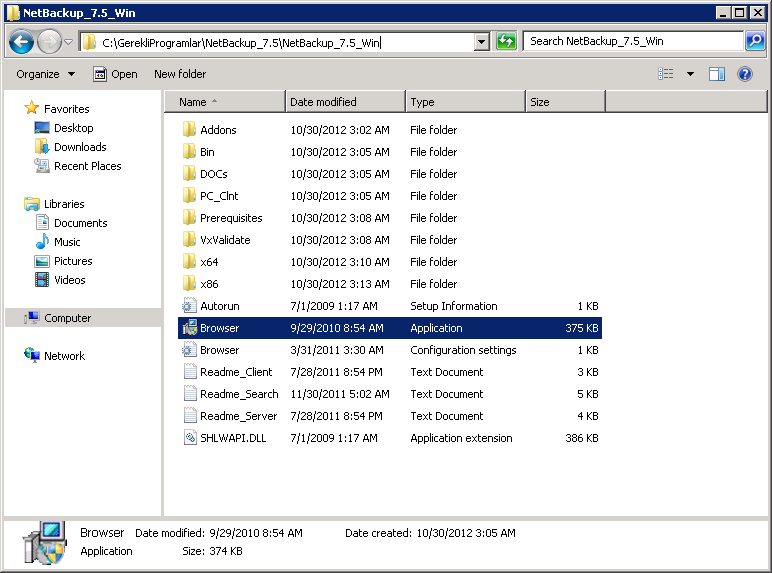Click the address bar path text
This screenshot has width=772, height=573.
tap(241, 43)
